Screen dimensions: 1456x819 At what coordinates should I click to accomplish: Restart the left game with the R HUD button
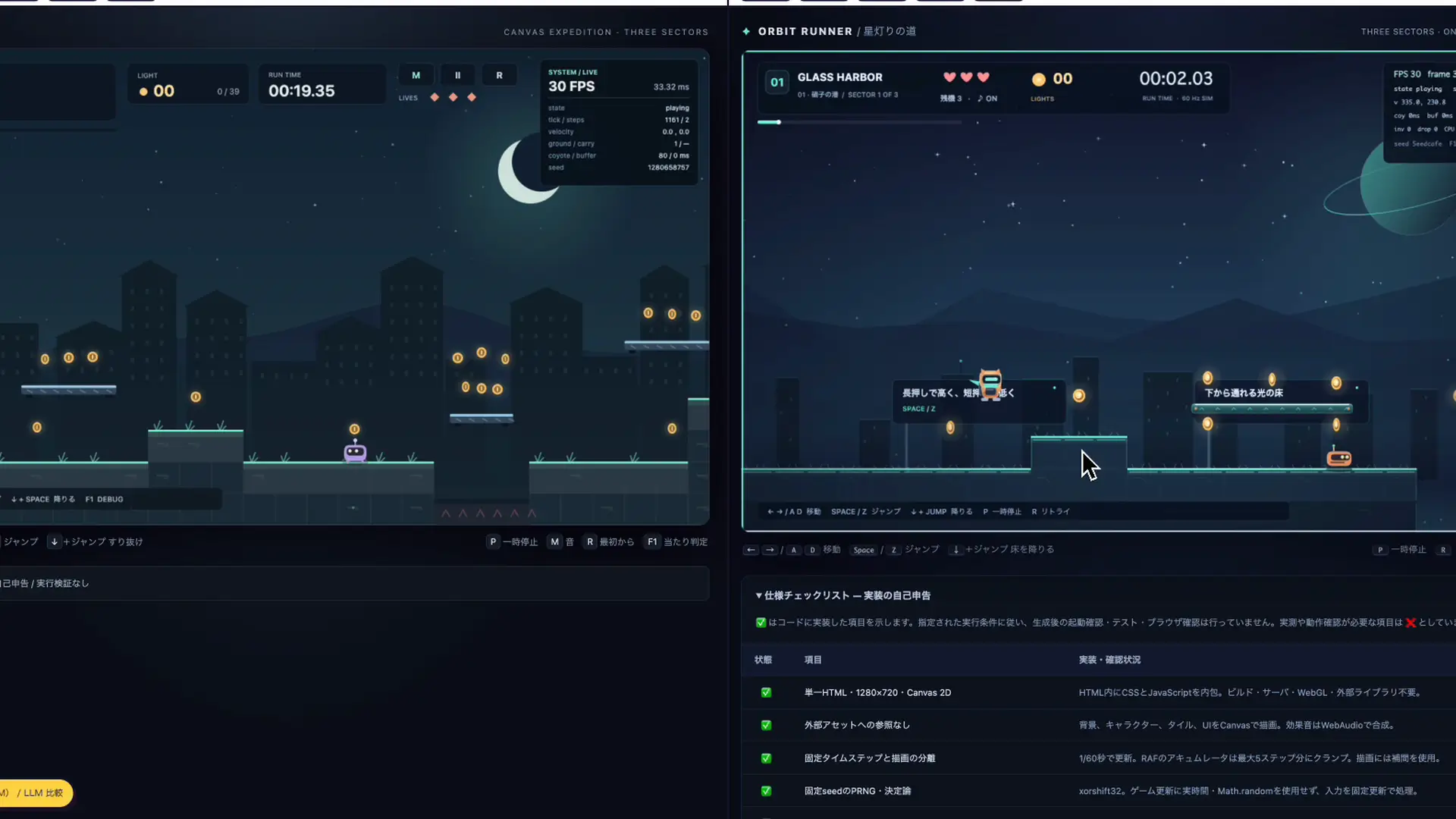tap(499, 75)
